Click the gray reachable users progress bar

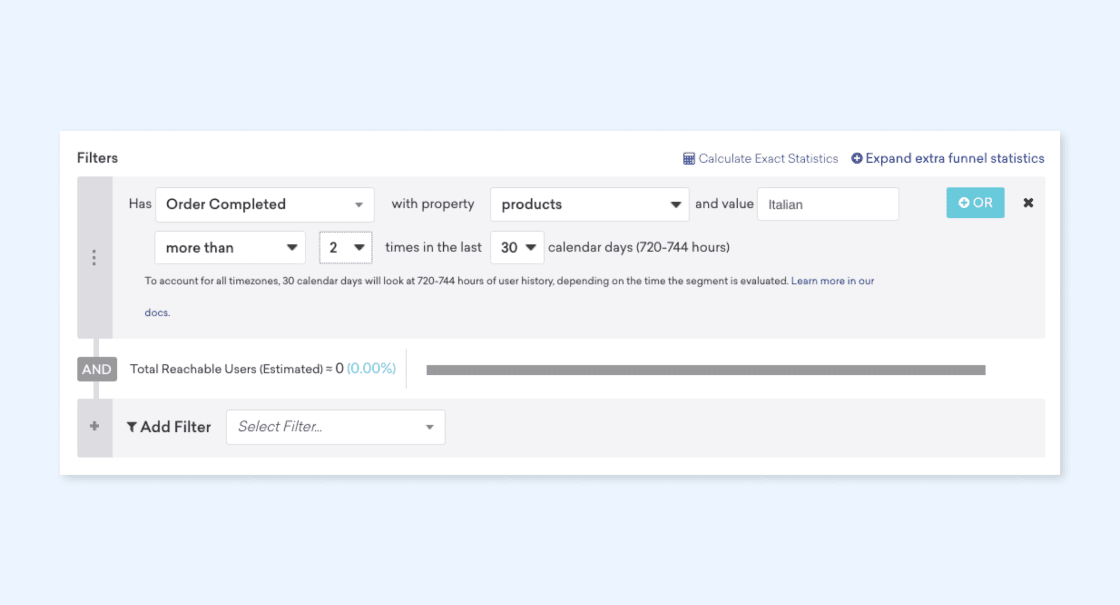coord(705,370)
